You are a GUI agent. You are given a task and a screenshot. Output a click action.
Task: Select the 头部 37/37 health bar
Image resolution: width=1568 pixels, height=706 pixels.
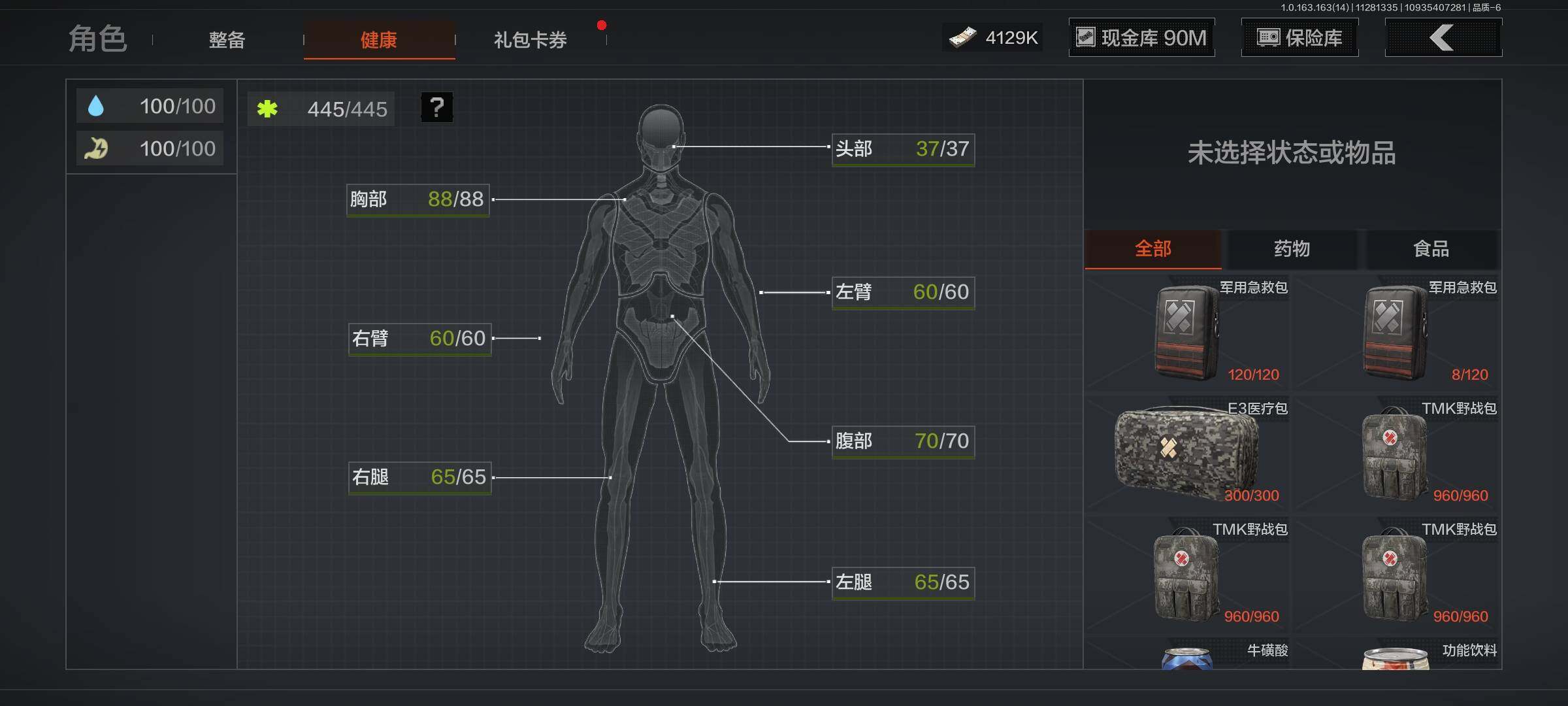click(902, 150)
